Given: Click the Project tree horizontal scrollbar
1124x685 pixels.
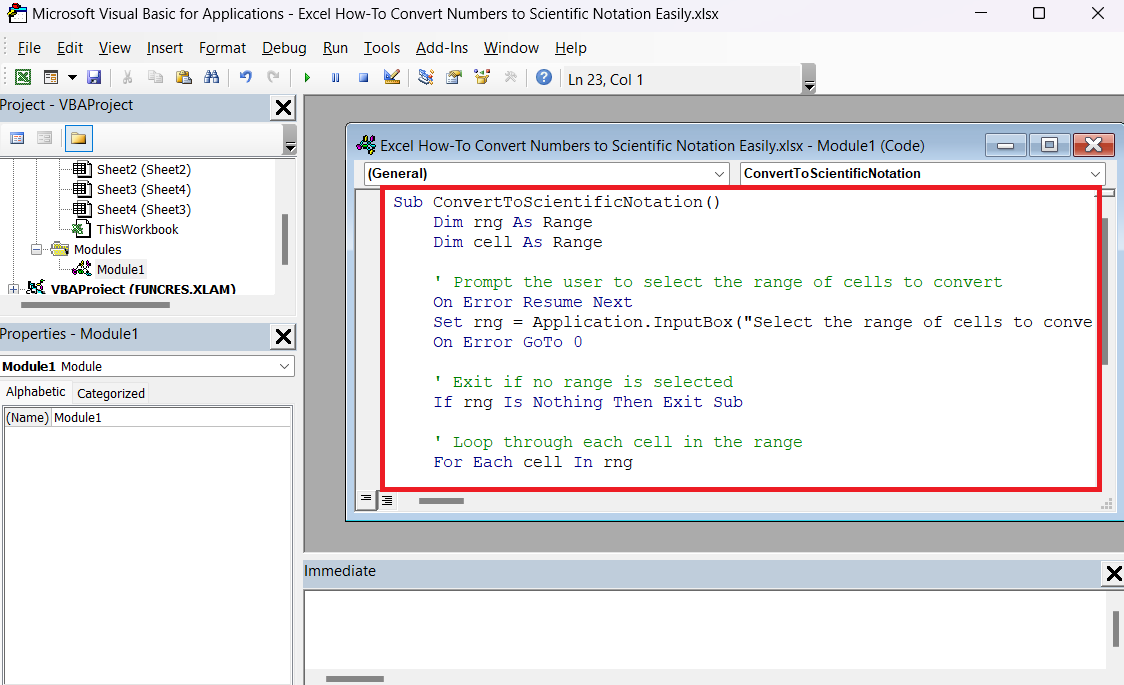Looking at the screenshot, I should 95,305.
